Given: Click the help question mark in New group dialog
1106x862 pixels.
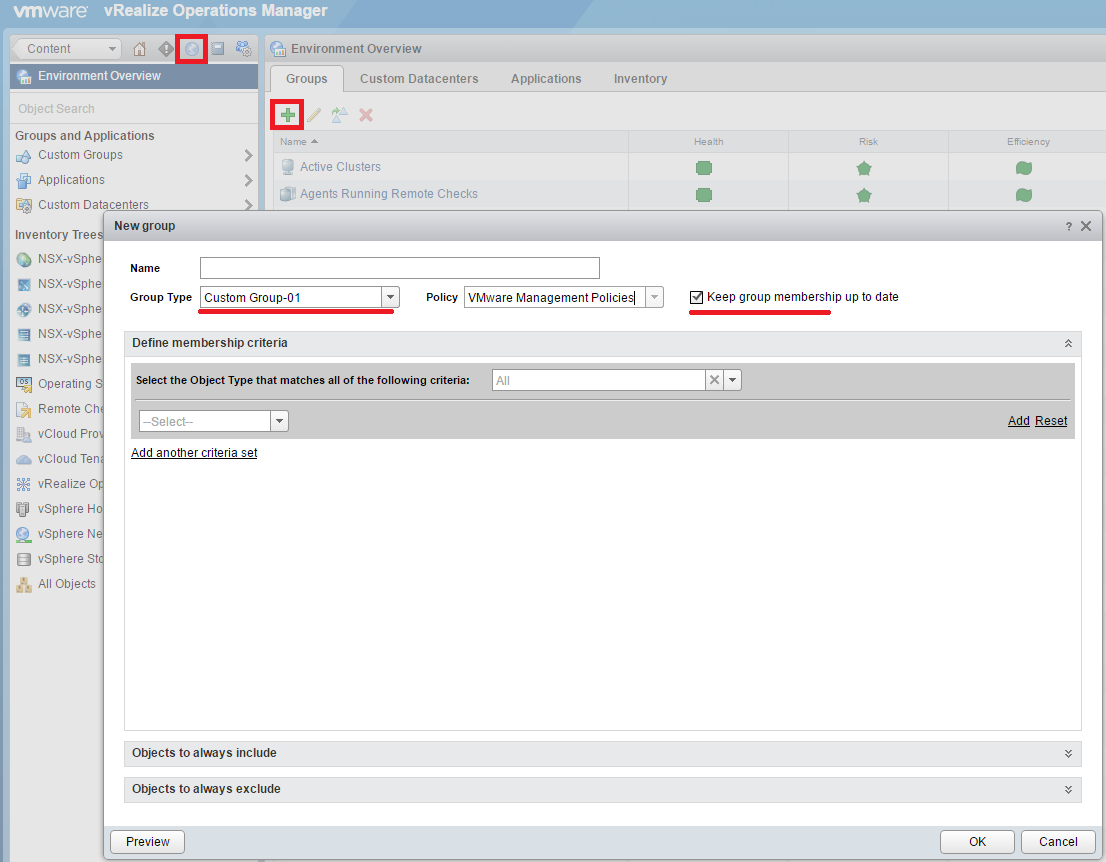Looking at the screenshot, I should 1068,227.
